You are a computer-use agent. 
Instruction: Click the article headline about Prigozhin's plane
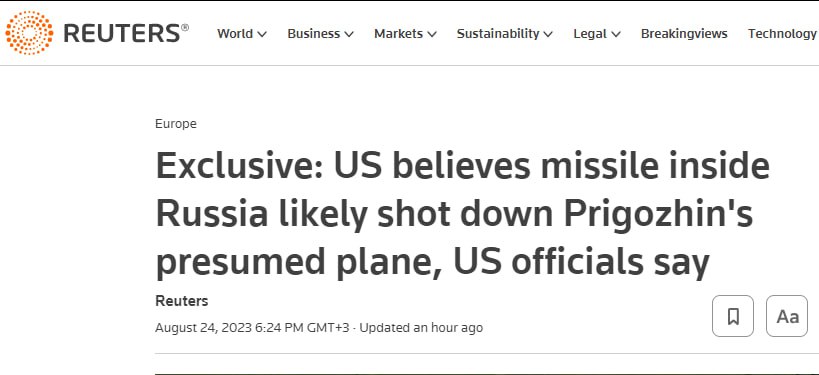click(462, 214)
